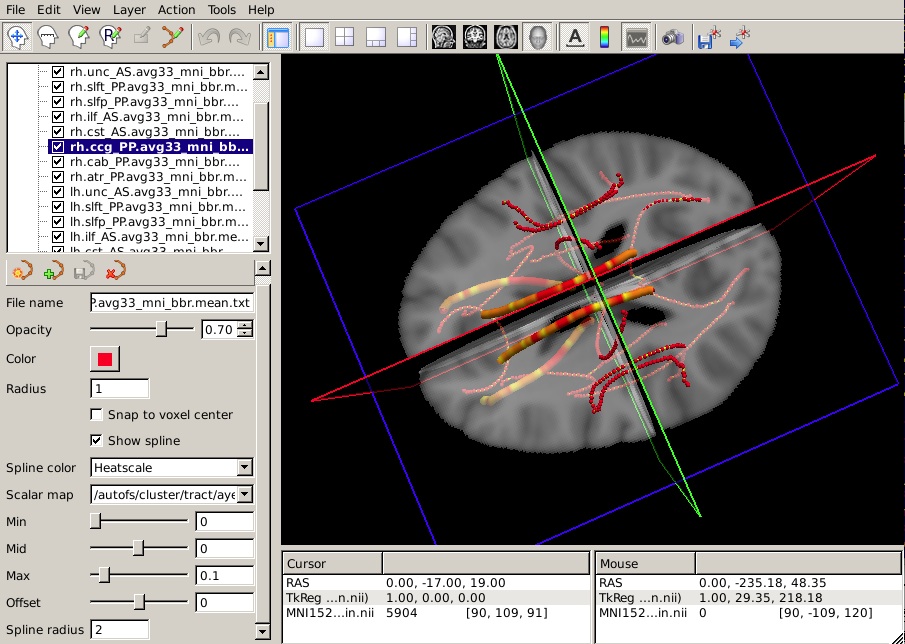Screen dimensions: 905x644
Task: Click the camera screenshot icon
Action: coord(673,38)
